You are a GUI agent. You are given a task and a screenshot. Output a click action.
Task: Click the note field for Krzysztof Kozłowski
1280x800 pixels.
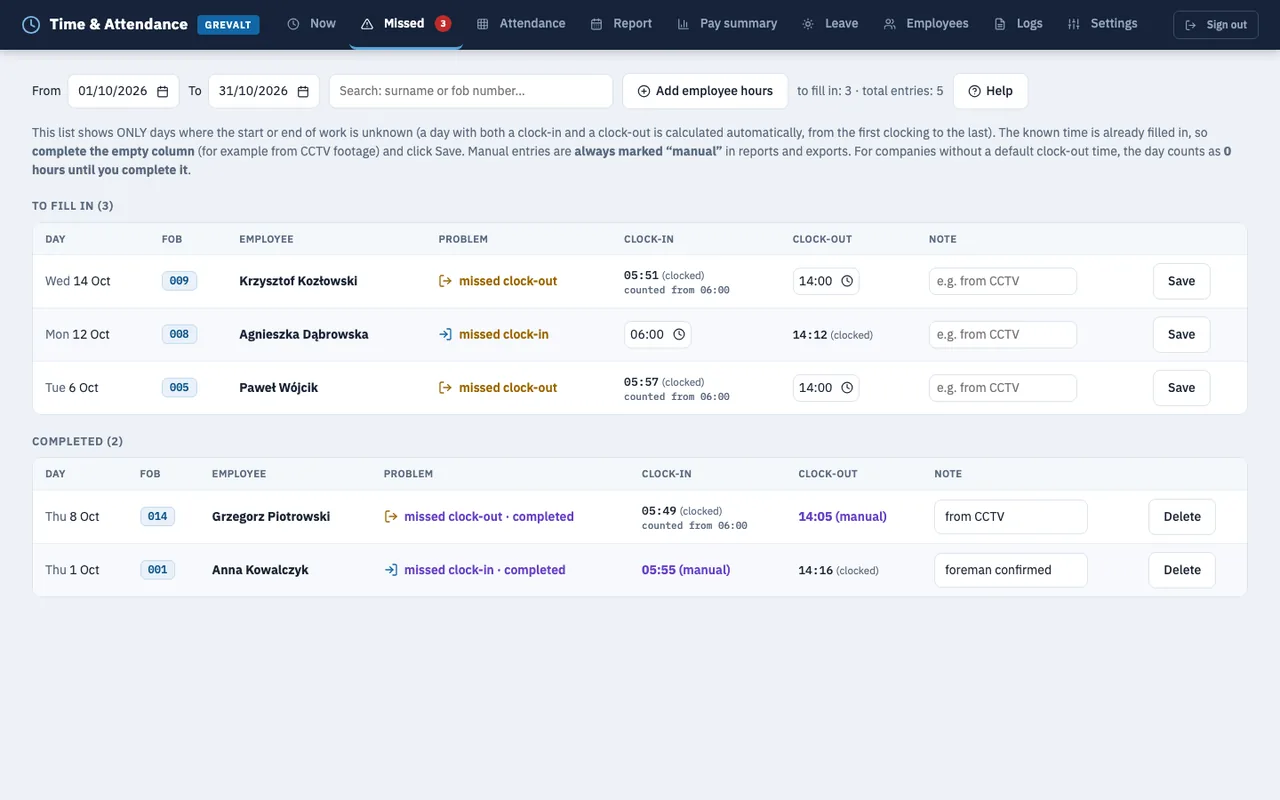(1003, 281)
